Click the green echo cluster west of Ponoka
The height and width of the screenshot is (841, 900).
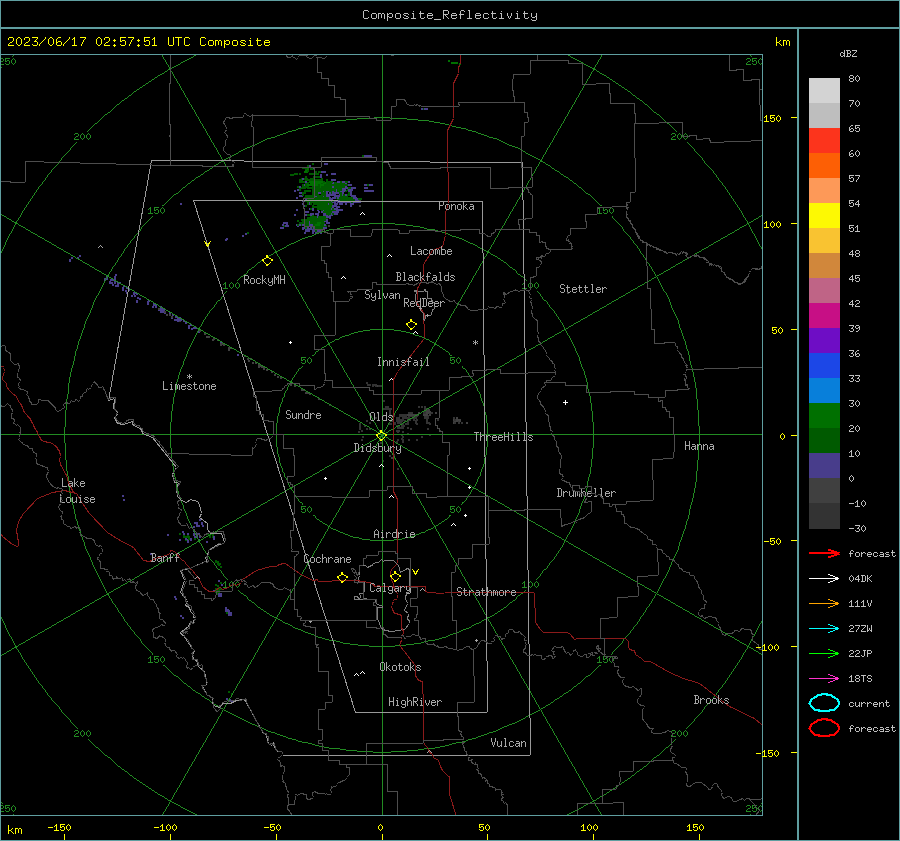324,198
